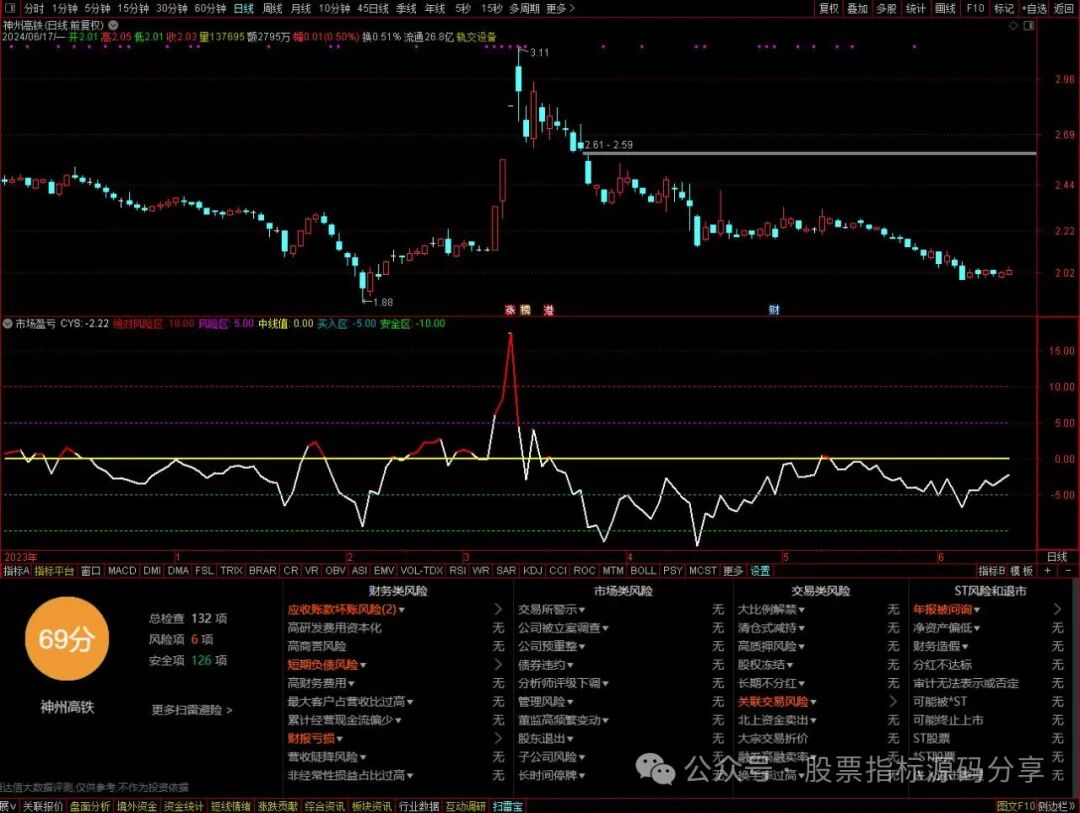Open the 扫雷宝 bottom tab
This screenshot has height=813, width=1080.
pyautogui.click(x=508, y=806)
